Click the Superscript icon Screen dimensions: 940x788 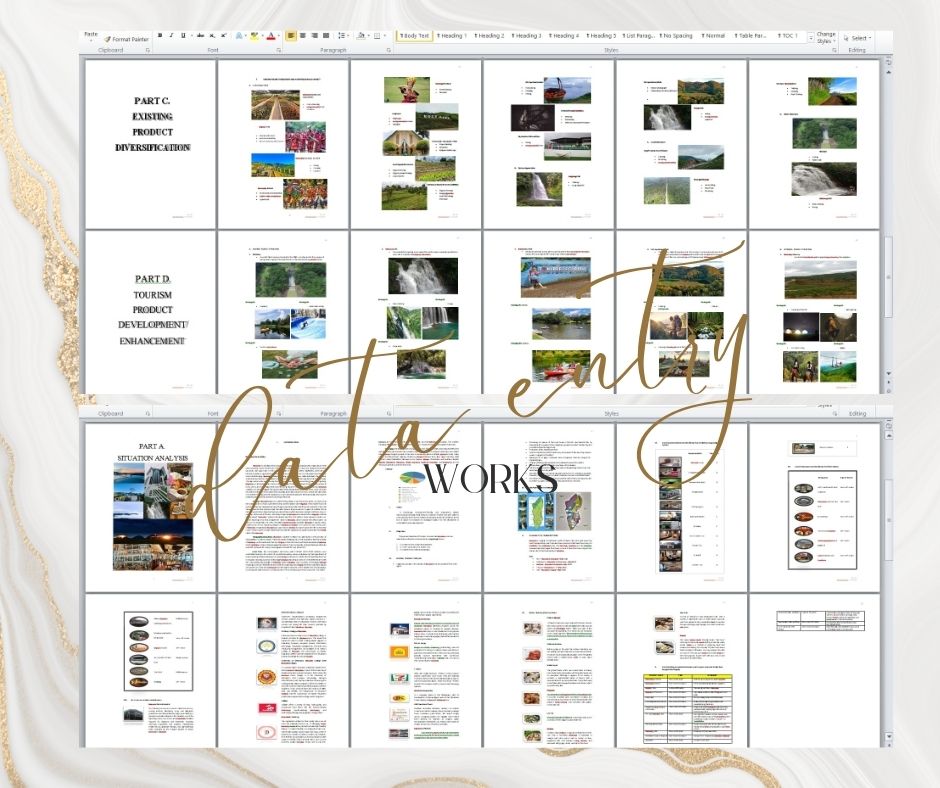point(224,35)
